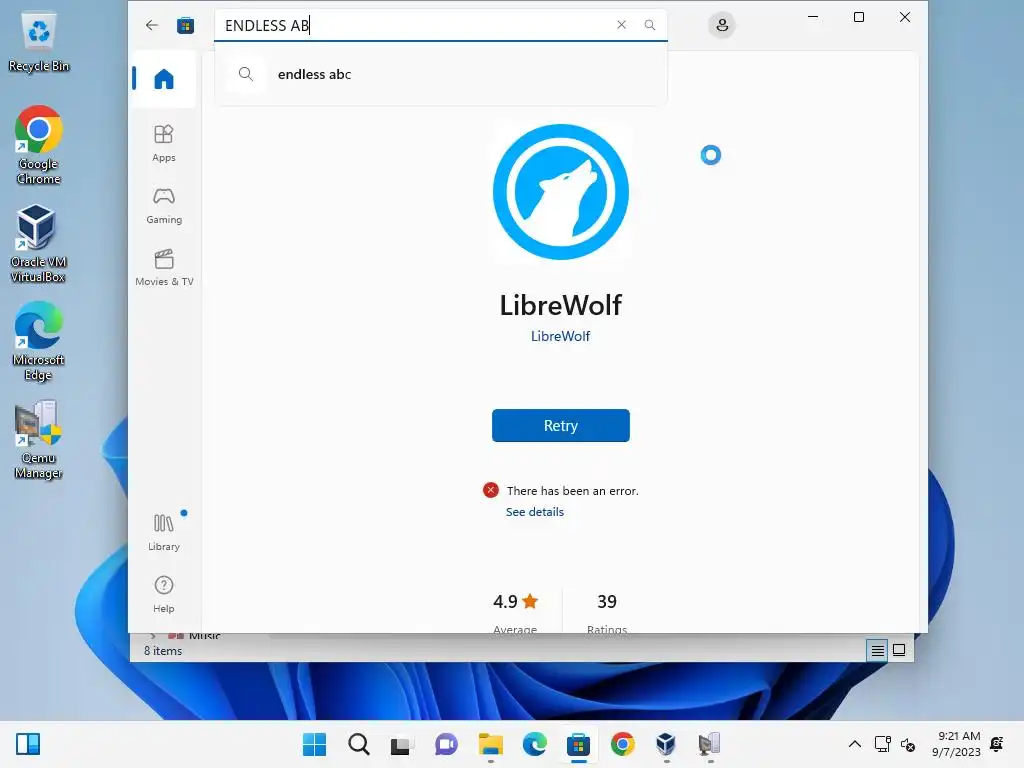Open the clock and date panel
Screen dimensions: 1024x768
957,744
